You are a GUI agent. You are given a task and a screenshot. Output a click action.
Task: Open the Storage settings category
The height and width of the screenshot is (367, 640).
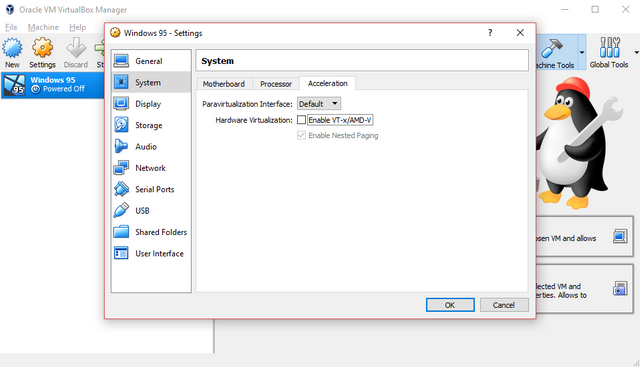click(x=151, y=125)
